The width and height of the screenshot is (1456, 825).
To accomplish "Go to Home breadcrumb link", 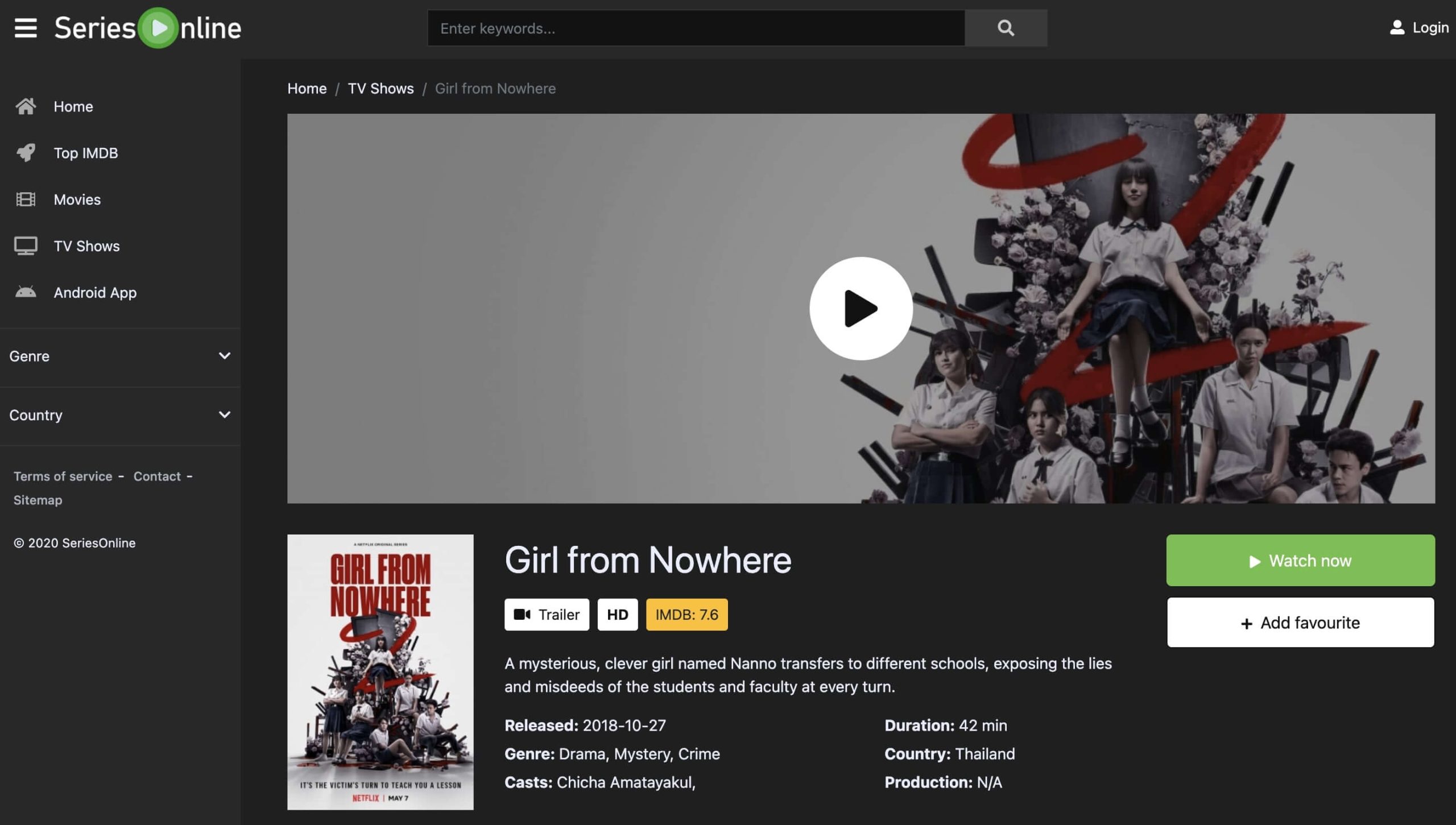I will click(307, 89).
